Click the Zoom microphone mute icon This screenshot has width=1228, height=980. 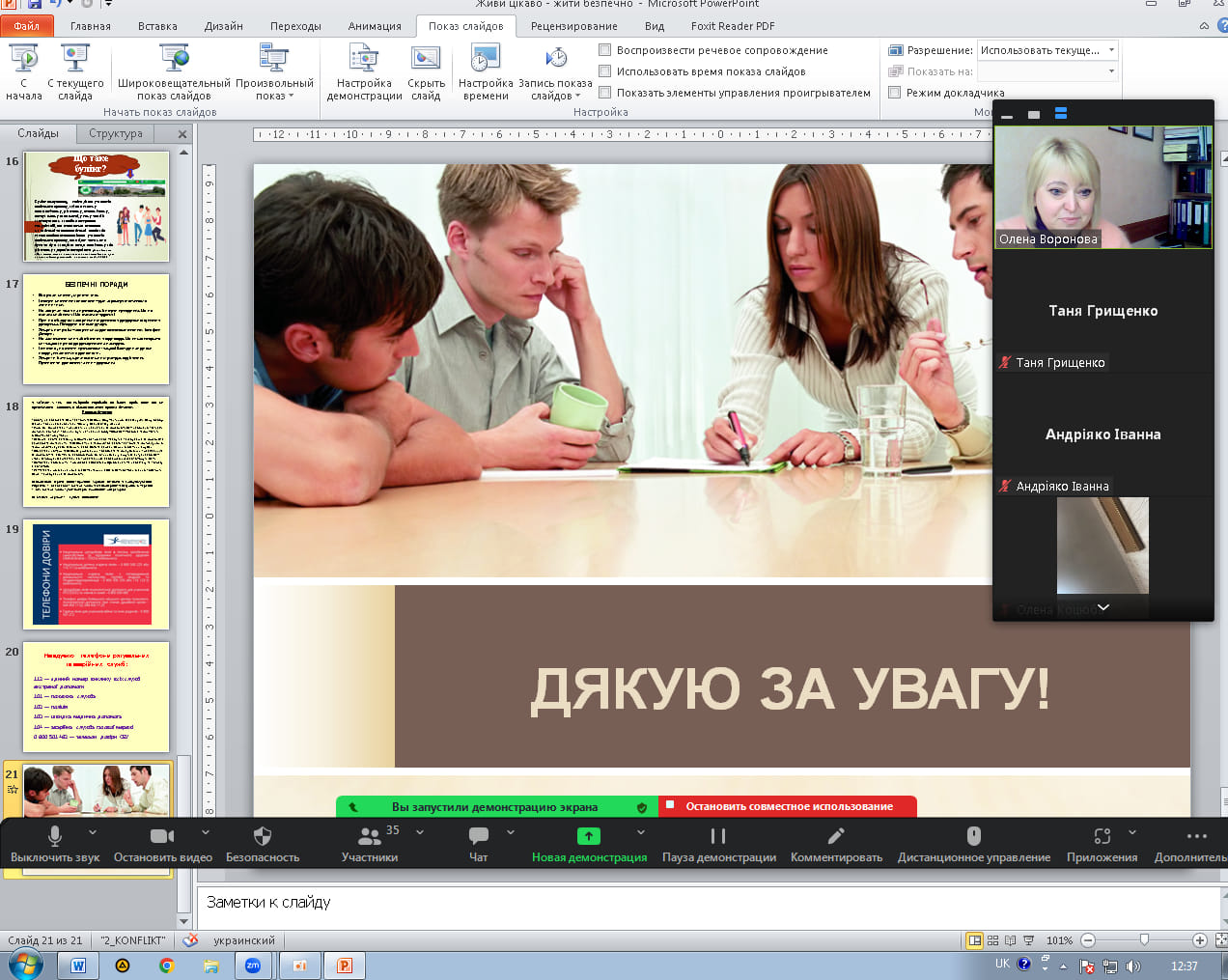pyautogui.click(x=55, y=836)
